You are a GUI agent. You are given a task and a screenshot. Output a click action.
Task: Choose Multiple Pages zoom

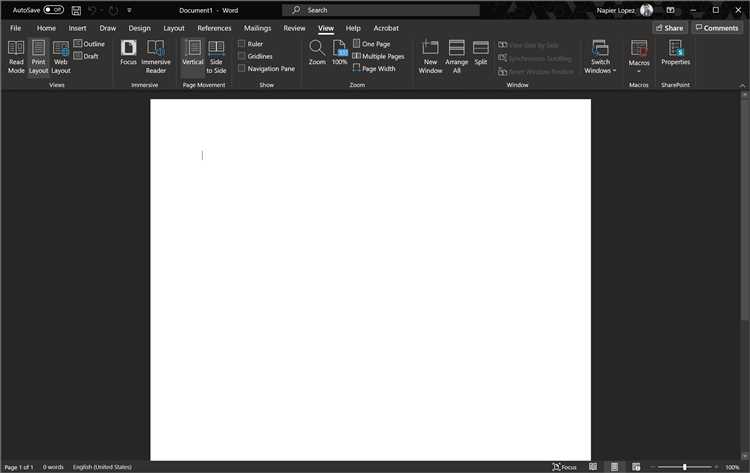tap(378, 56)
